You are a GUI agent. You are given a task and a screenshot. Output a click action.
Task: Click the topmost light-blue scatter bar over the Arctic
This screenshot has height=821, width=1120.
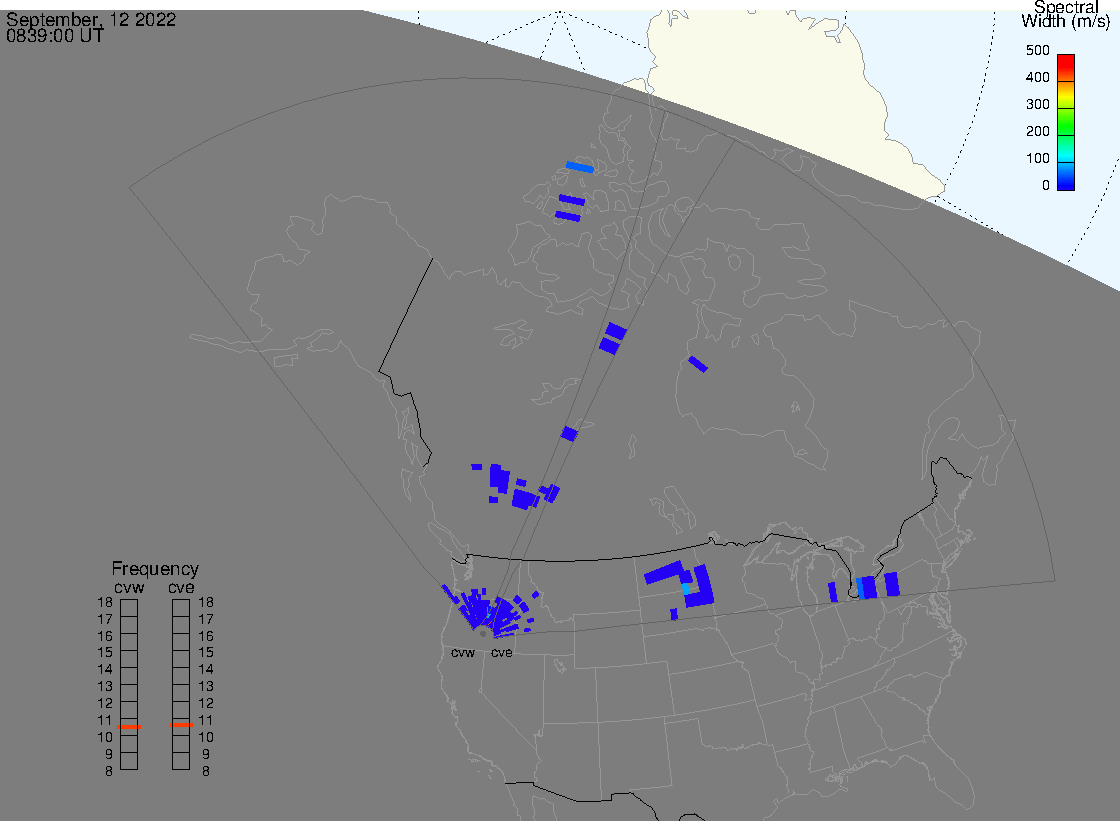tap(580, 167)
